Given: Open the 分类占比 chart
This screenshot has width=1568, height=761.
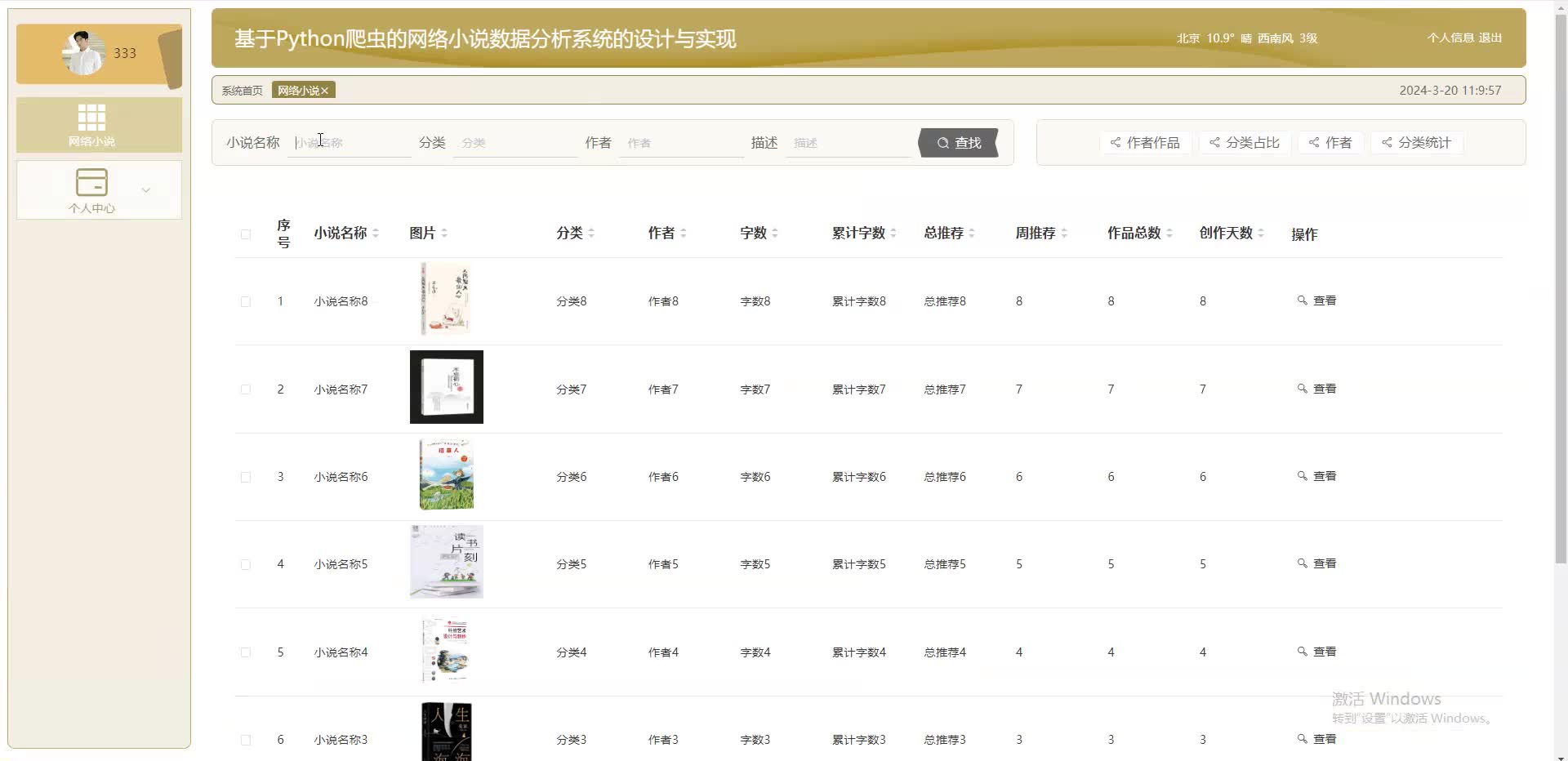Looking at the screenshot, I should point(1244,142).
